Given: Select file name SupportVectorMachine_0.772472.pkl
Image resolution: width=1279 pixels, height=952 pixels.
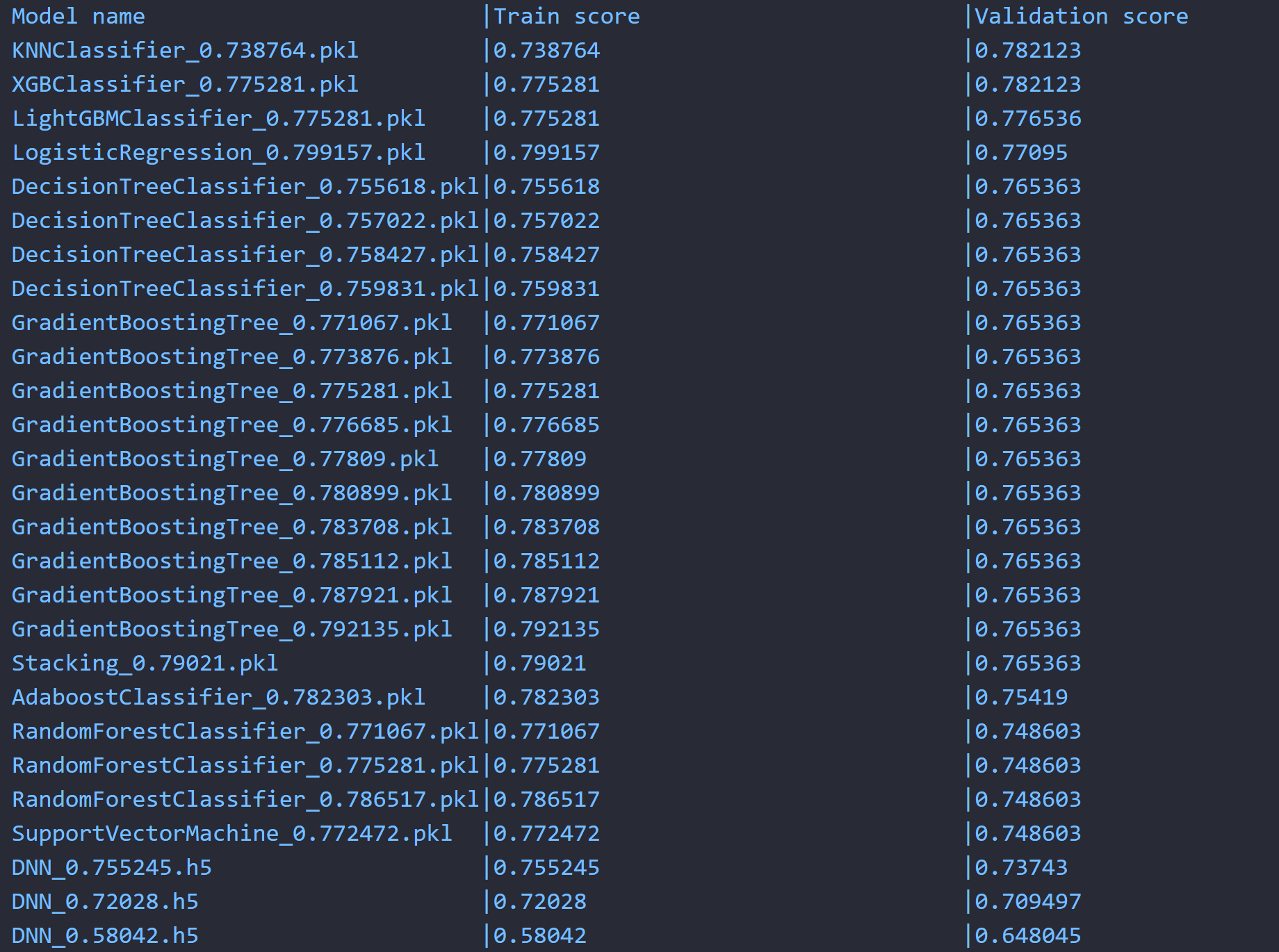Looking at the screenshot, I should 232,834.
